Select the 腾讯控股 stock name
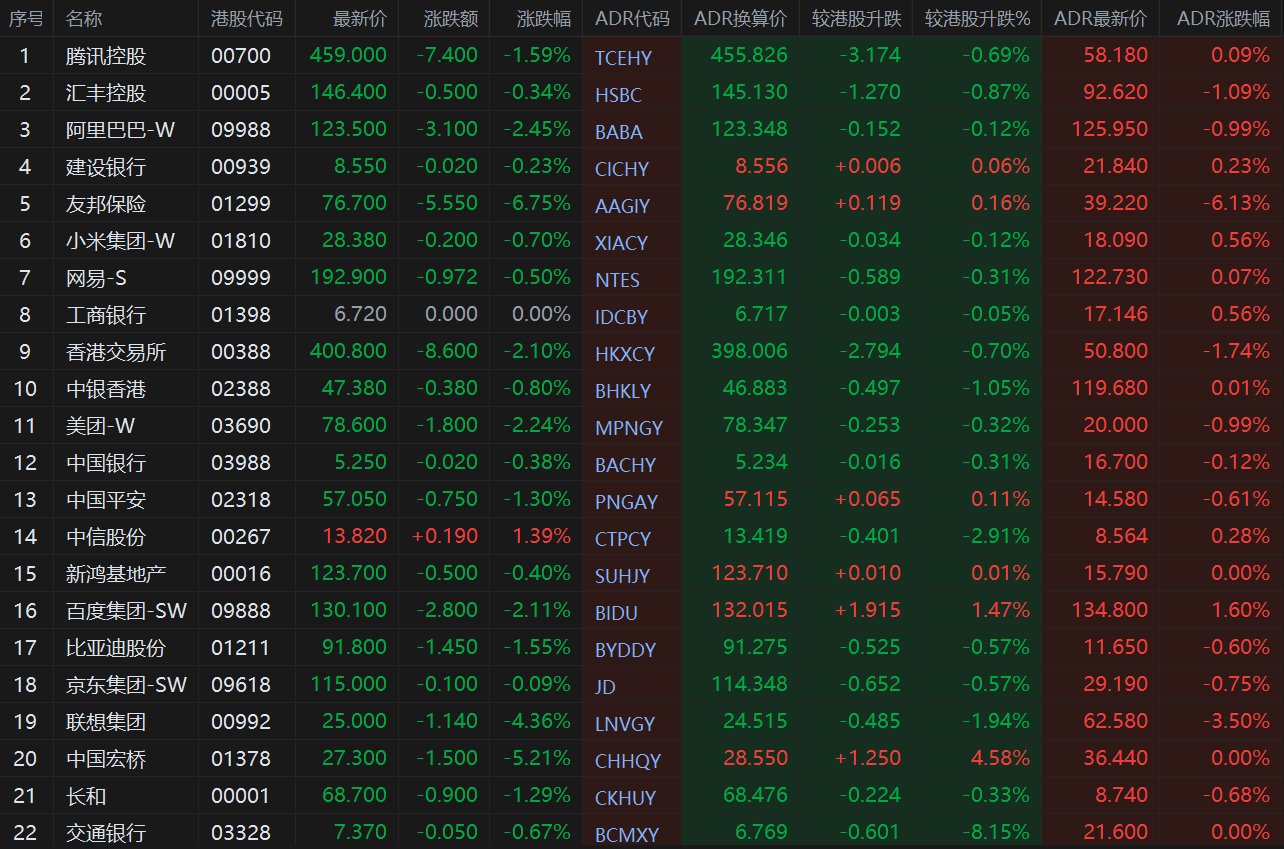Viewport: 1284px width, 849px height. [x=106, y=56]
